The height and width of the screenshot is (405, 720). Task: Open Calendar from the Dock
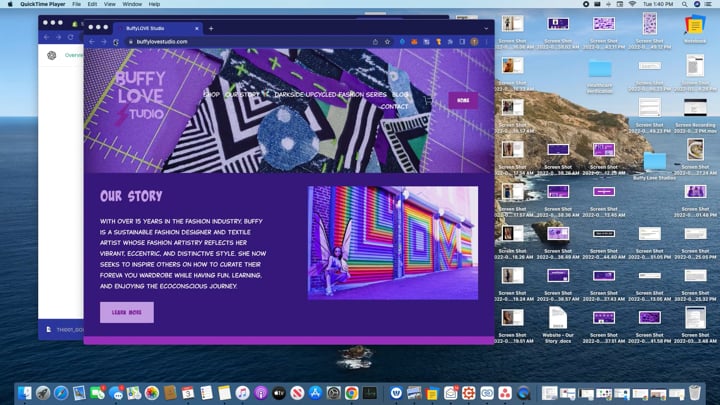point(188,393)
